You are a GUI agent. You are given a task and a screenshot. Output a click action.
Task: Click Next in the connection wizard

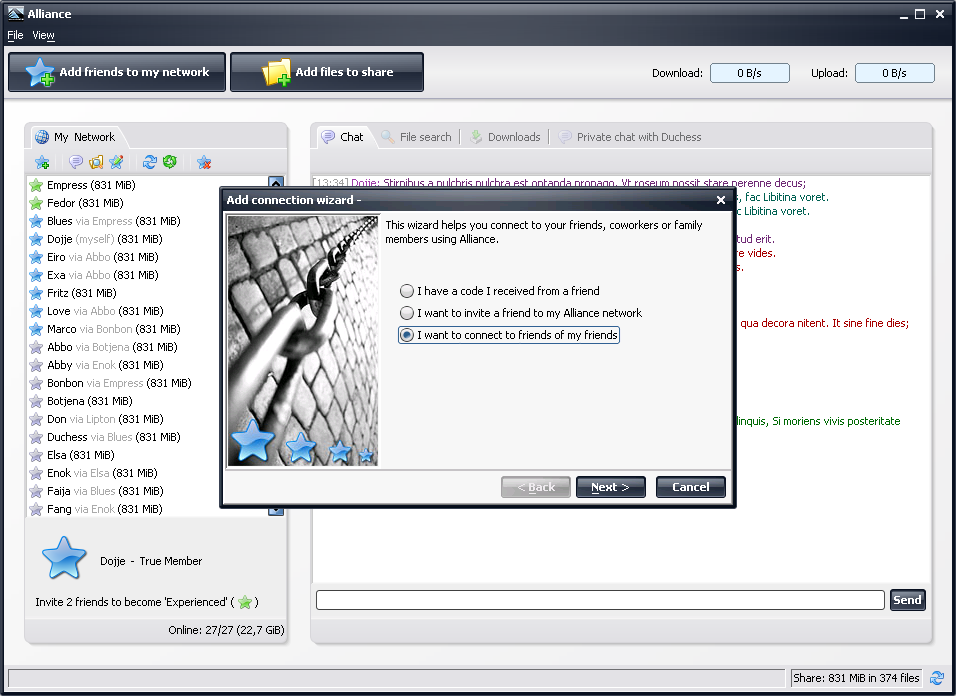(610, 487)
